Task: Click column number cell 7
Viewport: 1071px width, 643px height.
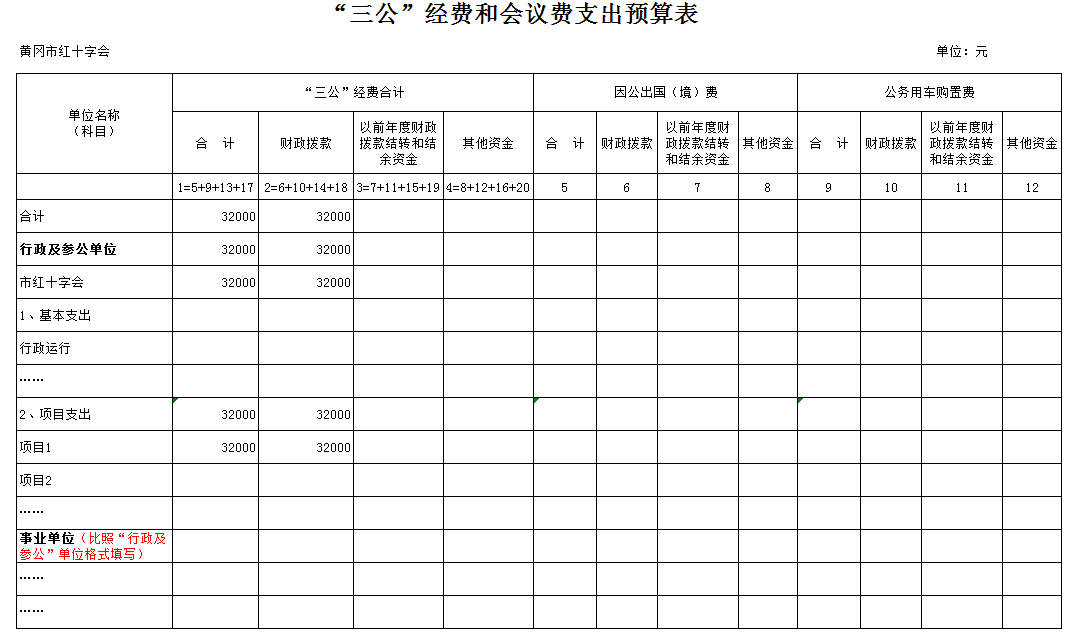Action: pos(697,187)
